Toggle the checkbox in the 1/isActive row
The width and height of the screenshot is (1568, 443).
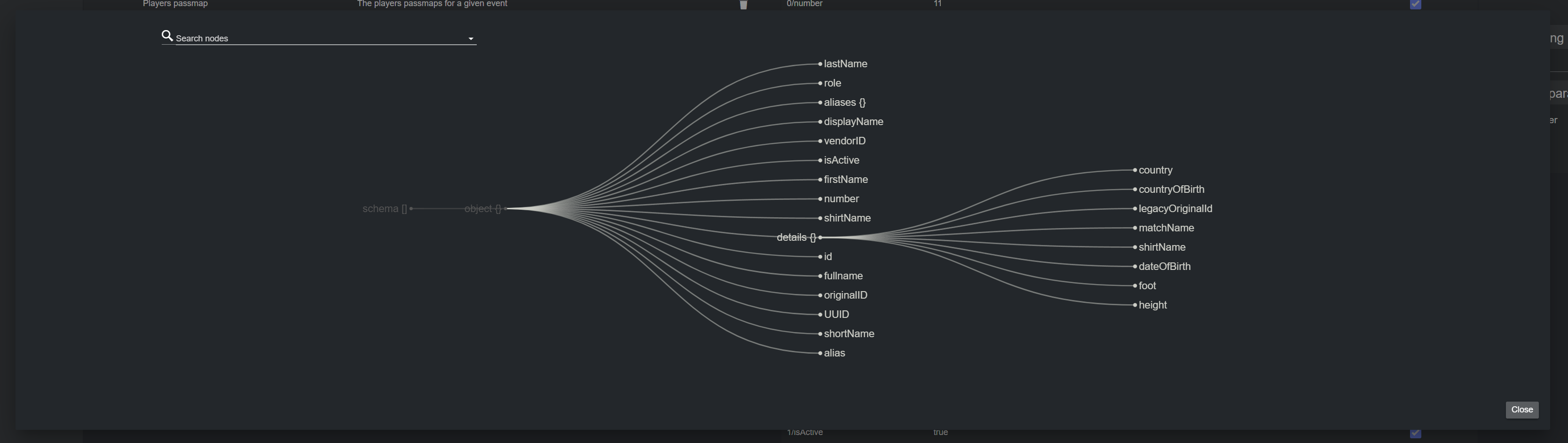point(1415,433)
